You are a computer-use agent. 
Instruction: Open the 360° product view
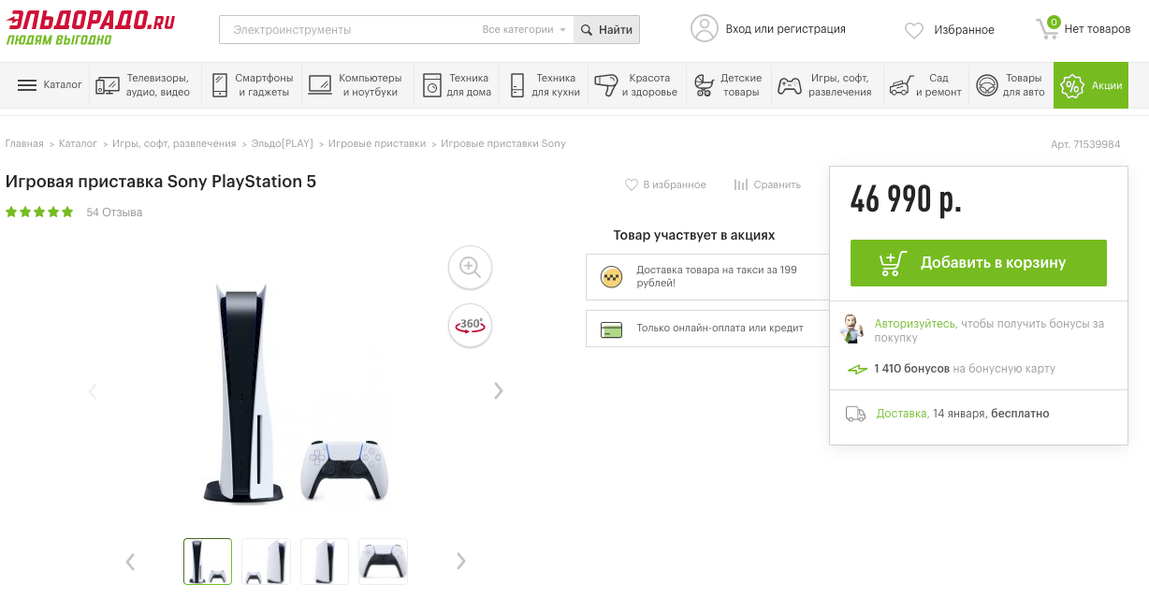[470, 325]
